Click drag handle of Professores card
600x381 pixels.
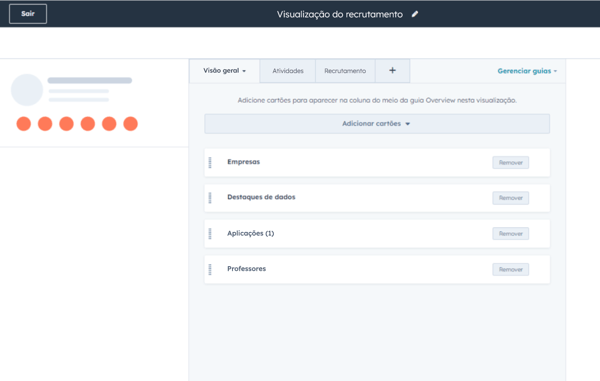point(210,269)
